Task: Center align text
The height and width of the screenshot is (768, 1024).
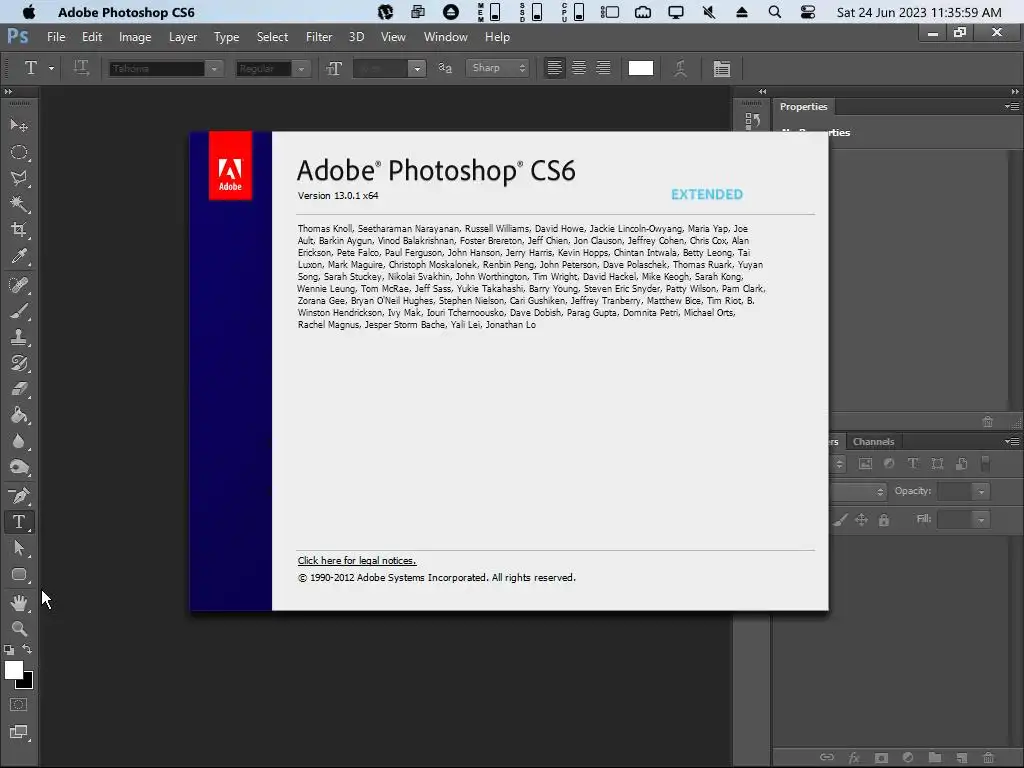Action: click(x=579, y=68)
